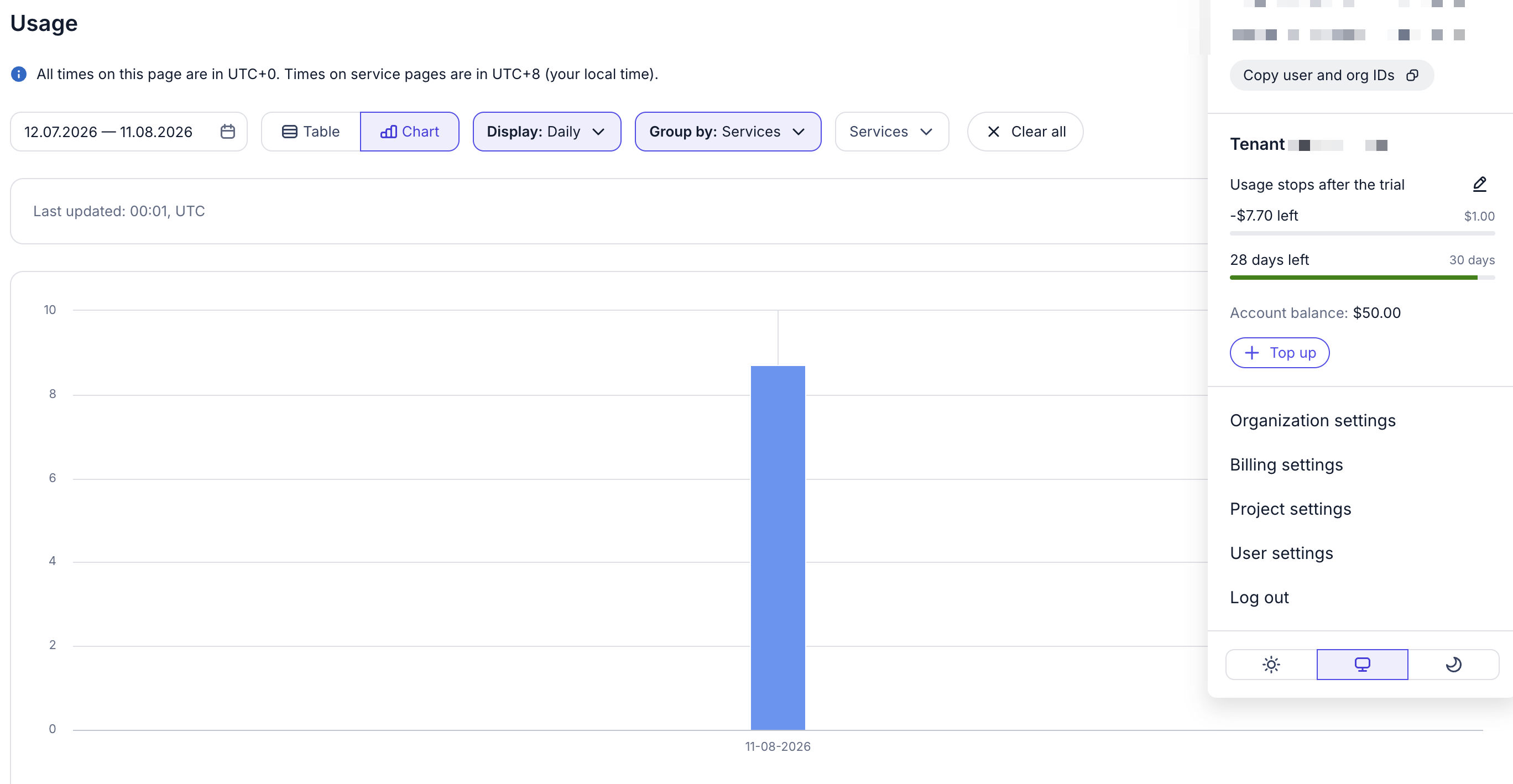Click the 11-08-2026 axis label
Image resolution: width=1513 pixels, height=784 pixels.
pos(778,746)
